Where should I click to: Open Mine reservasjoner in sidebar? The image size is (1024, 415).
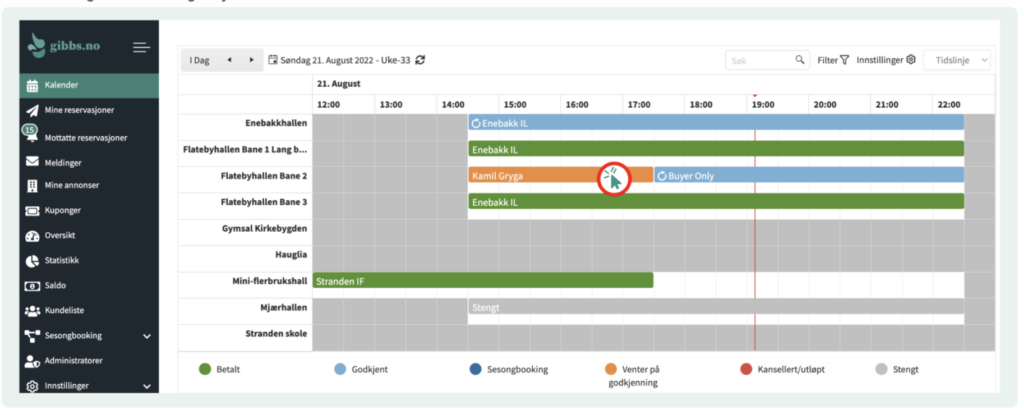(x=80, y=110)
